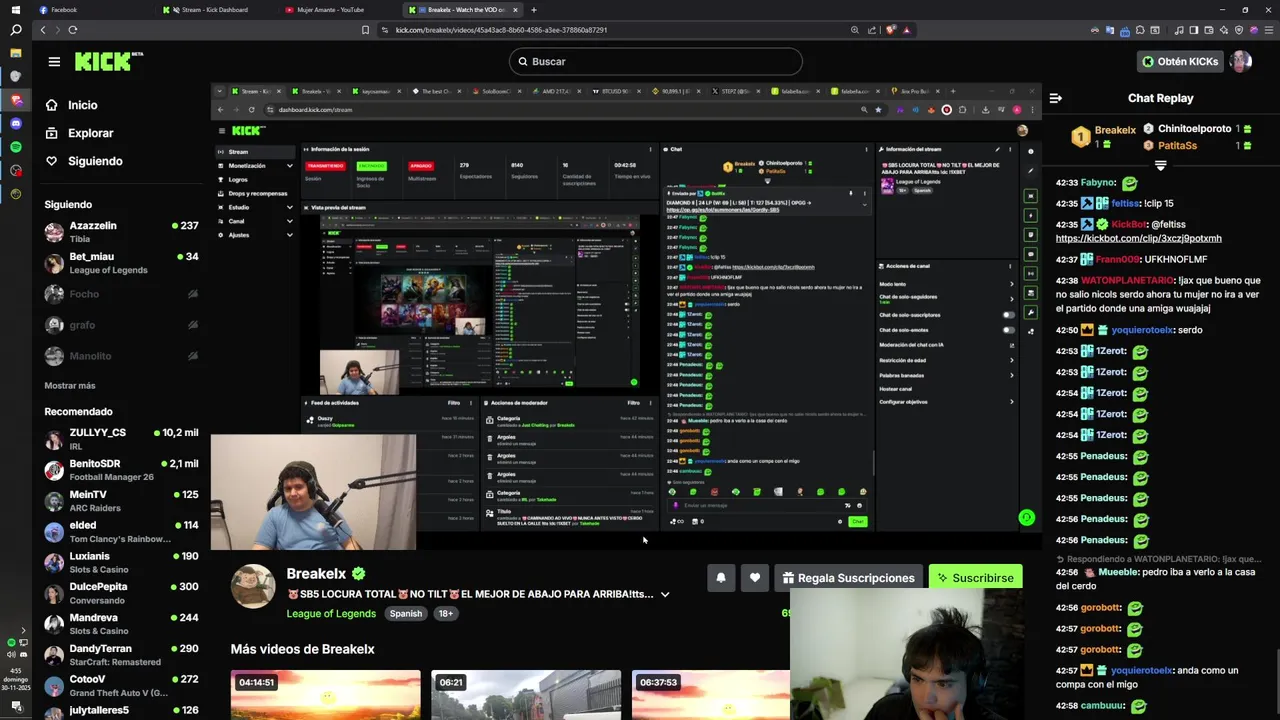This screenshot has width=1280, height=720.
Task: Open DulcePepita recommended channel
Action: [x=122, y=593]
